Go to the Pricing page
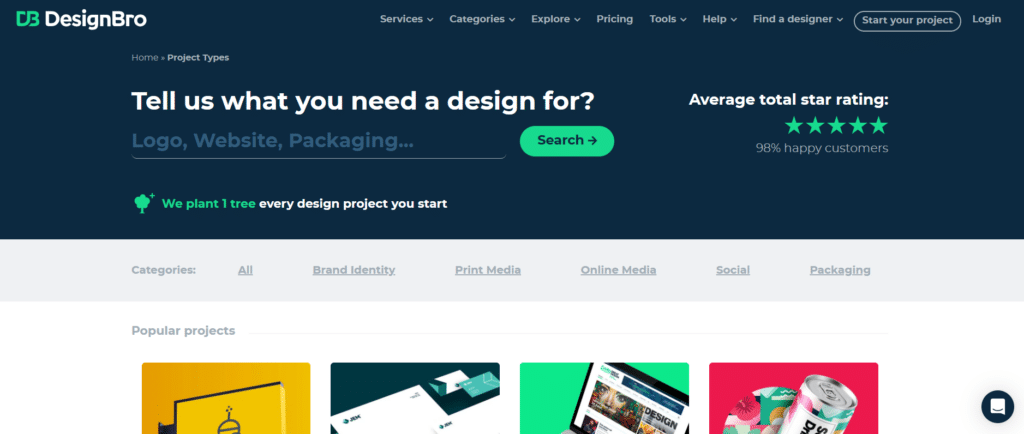1024x434 pixels. (x=615, y=20)
